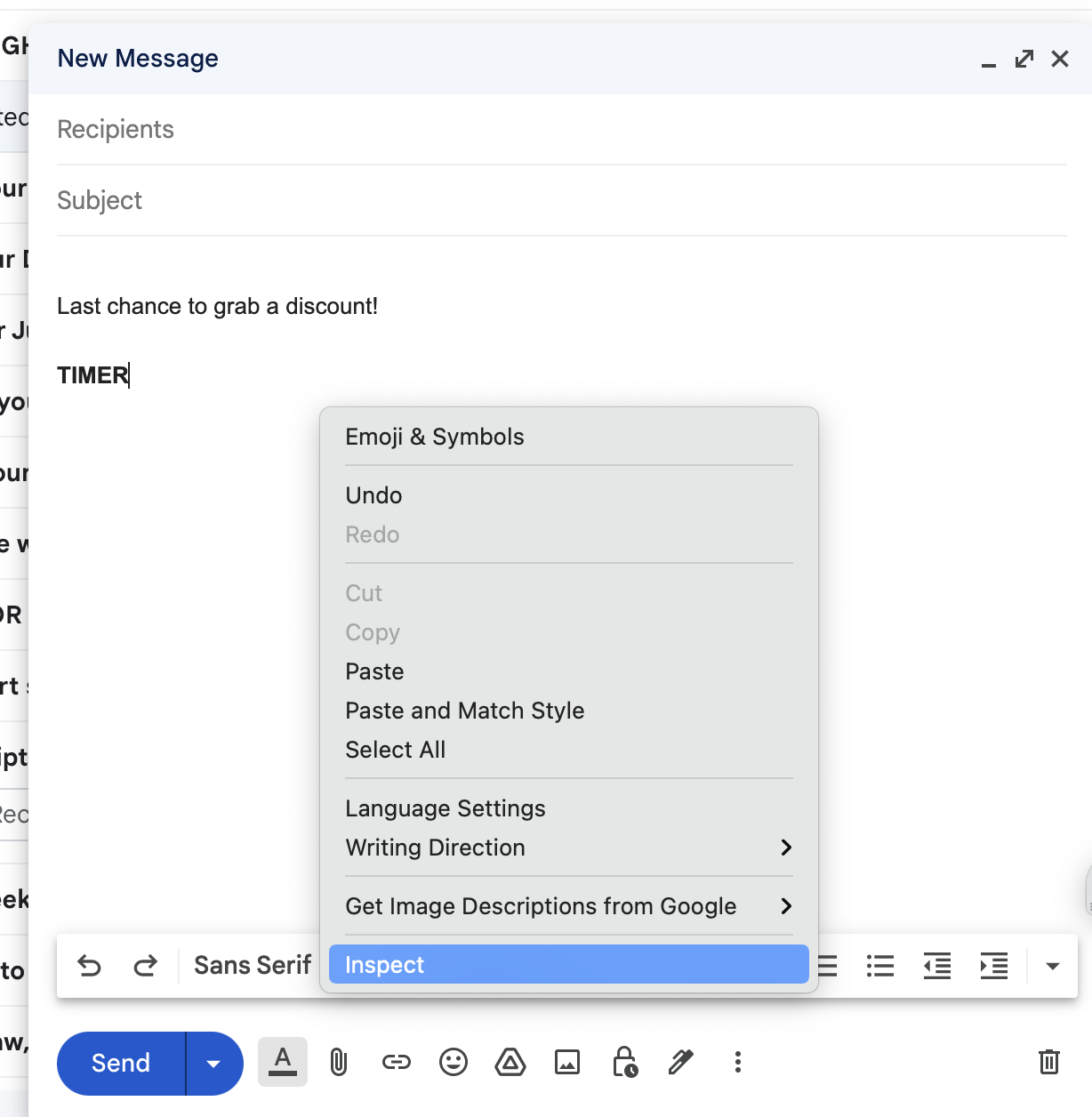Expand more formatting options arrow in toolbar
This screenshot has width=1092, height=1117.
tap(1053, 966)
